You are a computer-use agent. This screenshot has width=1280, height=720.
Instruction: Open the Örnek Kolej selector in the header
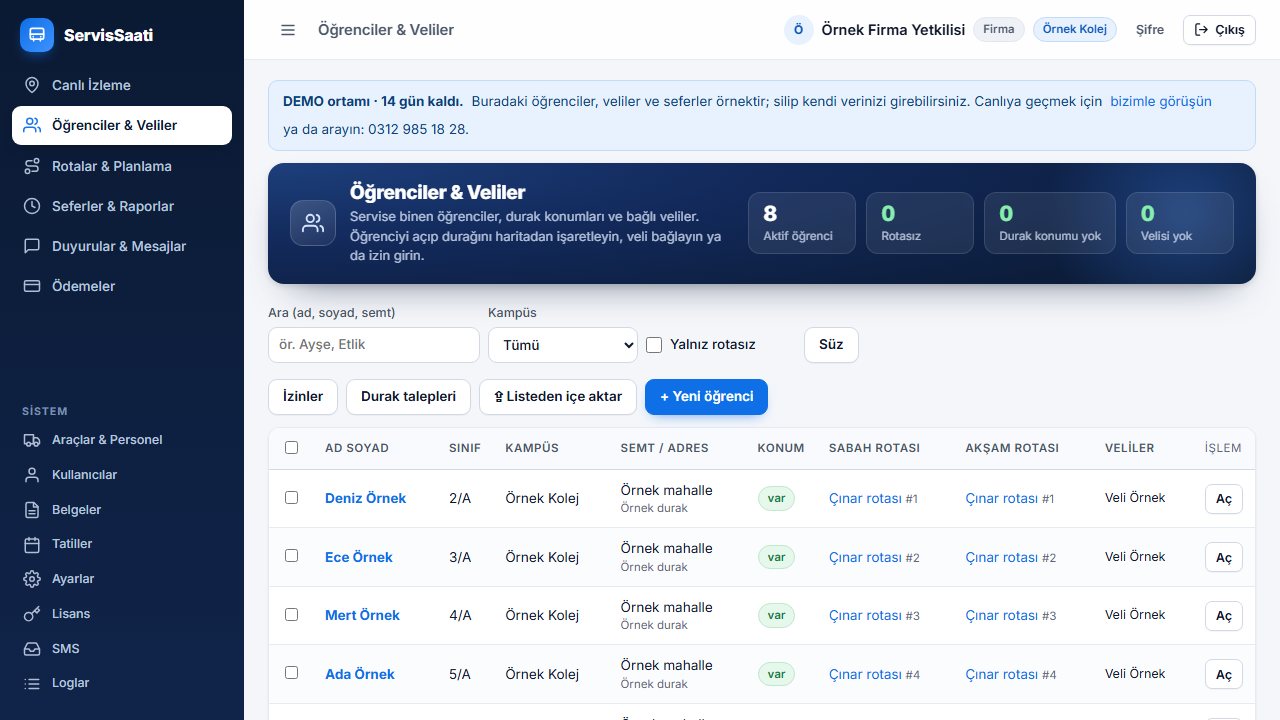click(x=1075, y=29)
